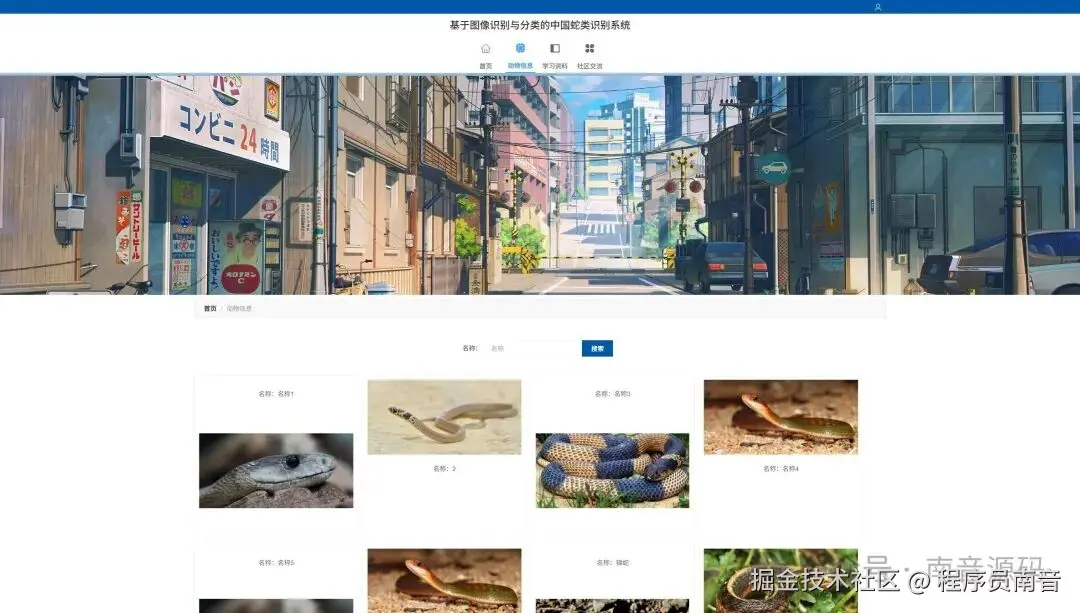The width and height of the screenshot is (1080, 613).
Task: Click the 锦蛇 card entry
Action: click(612, 562)
